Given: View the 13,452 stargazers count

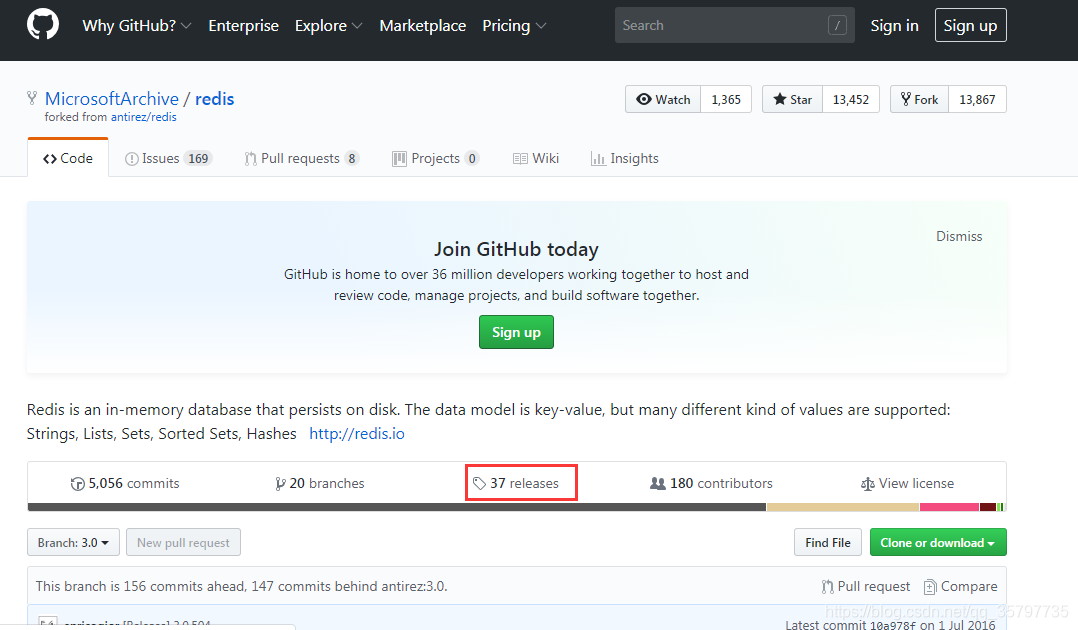Looking at the screenshot, I should (850, 99).
